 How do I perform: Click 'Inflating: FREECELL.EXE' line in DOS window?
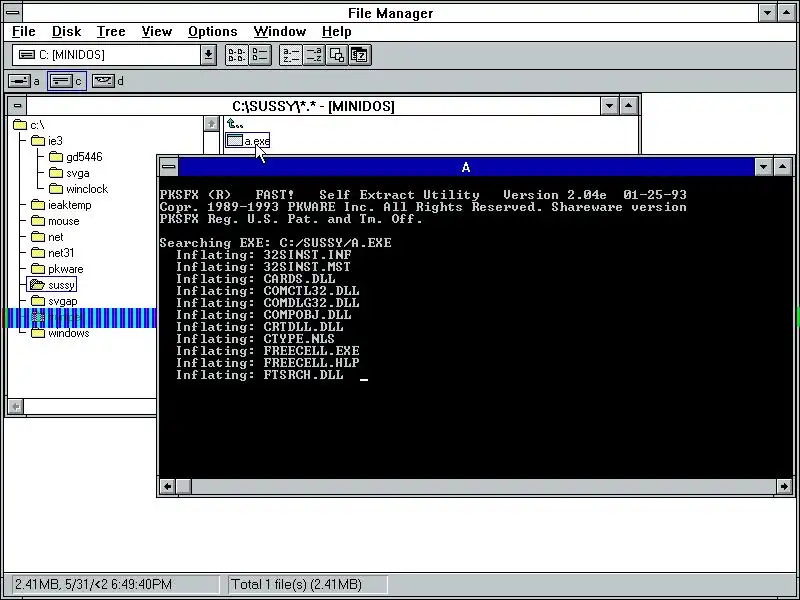click(268, 351)
